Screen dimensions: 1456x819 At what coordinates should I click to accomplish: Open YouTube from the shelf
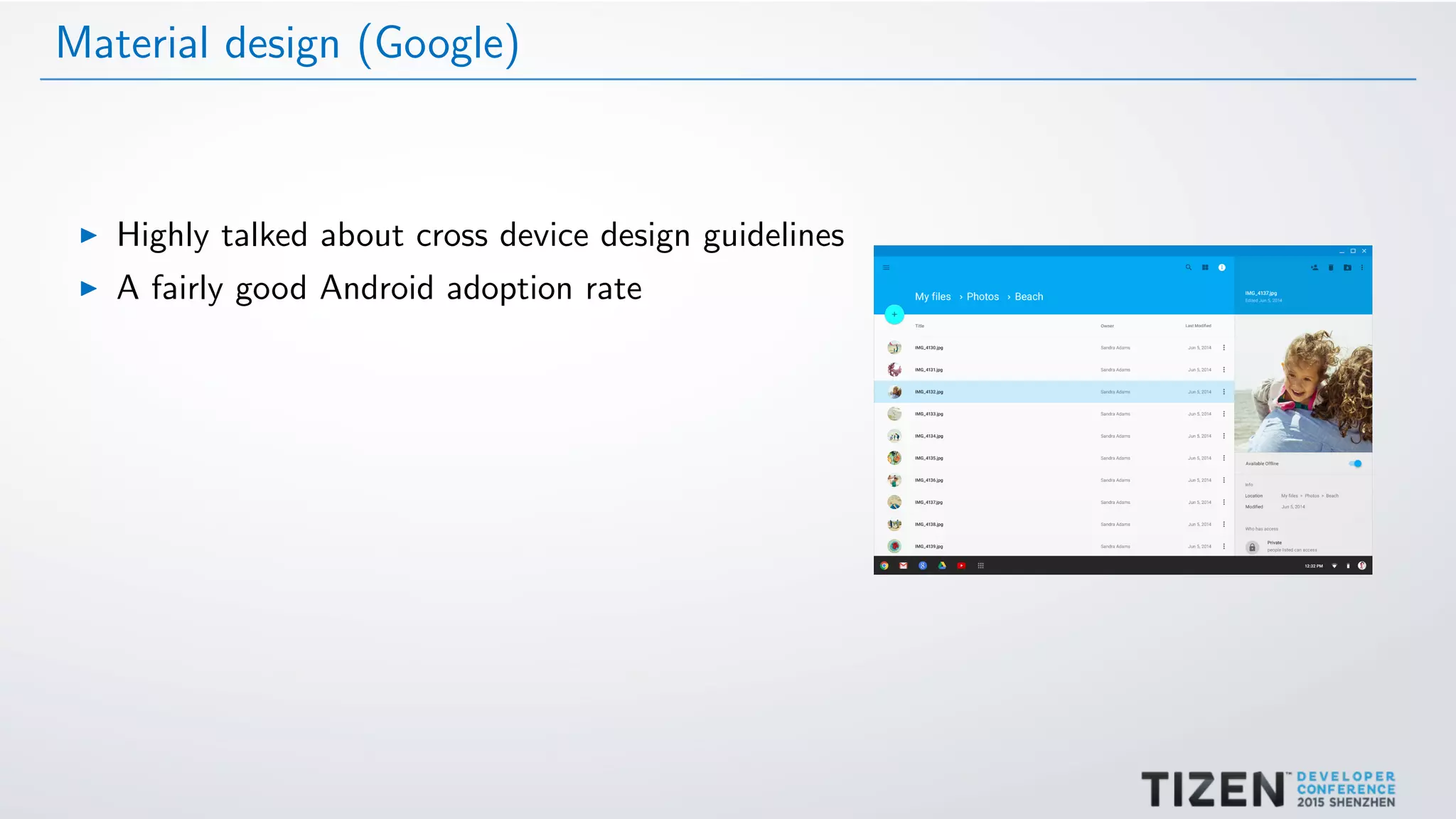click(961, 566)
